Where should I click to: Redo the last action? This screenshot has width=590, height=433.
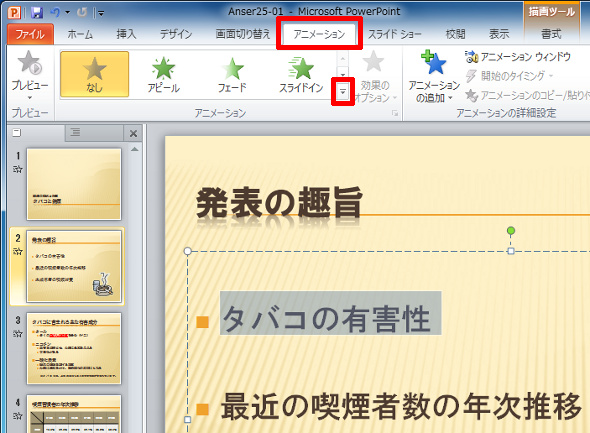82,12
